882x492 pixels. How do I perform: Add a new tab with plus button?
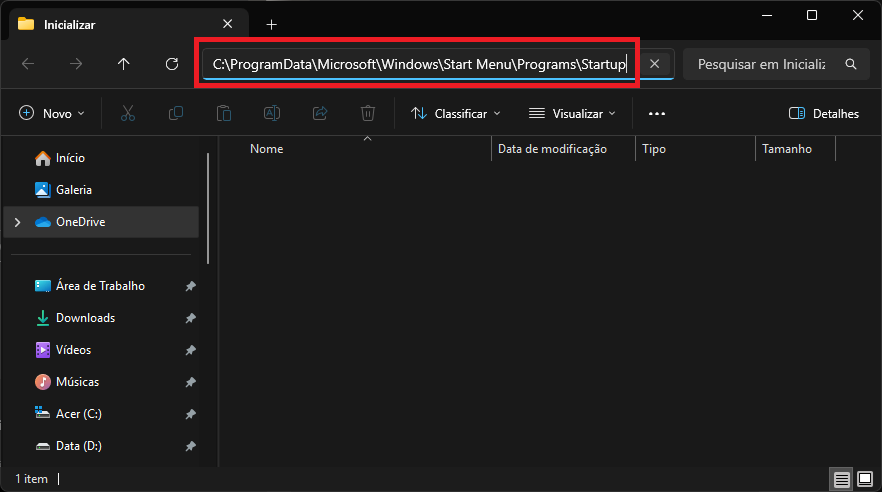coord(271,25)
